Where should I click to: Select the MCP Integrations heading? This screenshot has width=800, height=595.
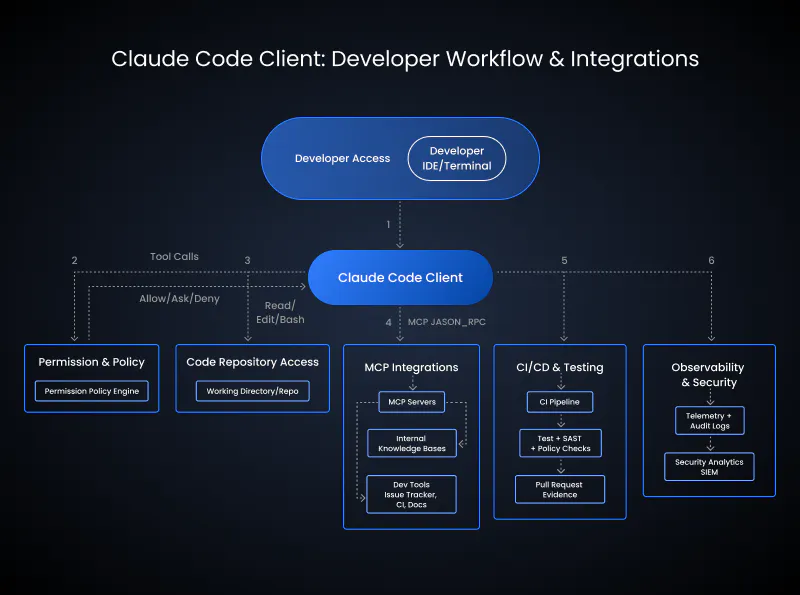click(411, 367)
